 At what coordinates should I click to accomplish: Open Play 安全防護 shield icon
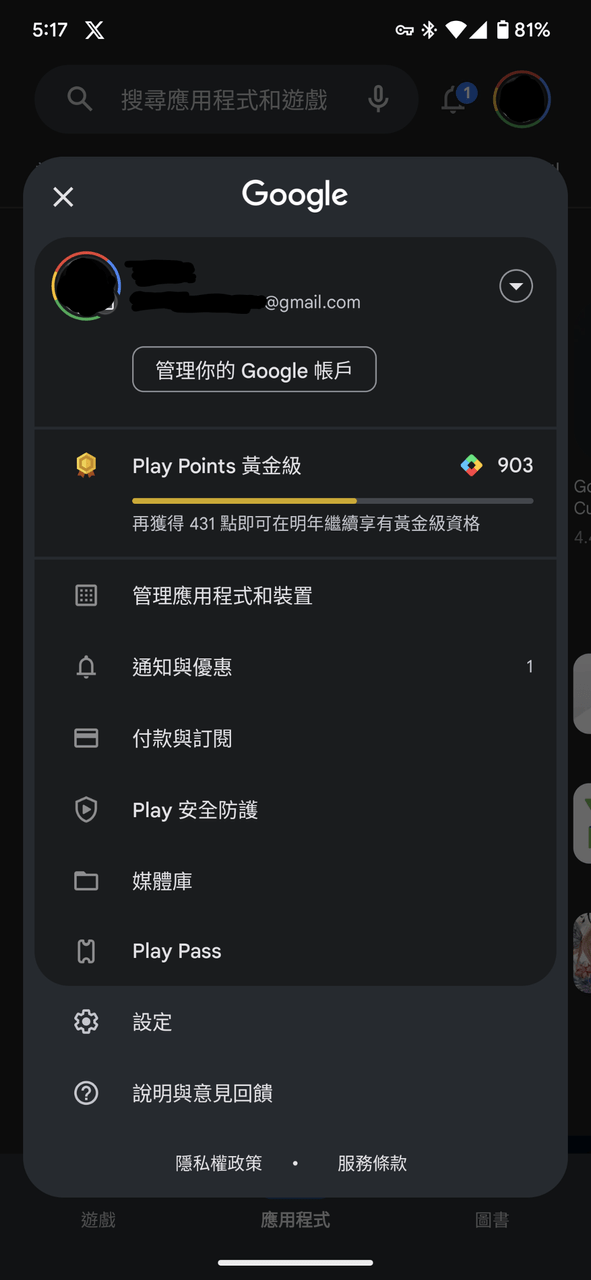[86, 810]
